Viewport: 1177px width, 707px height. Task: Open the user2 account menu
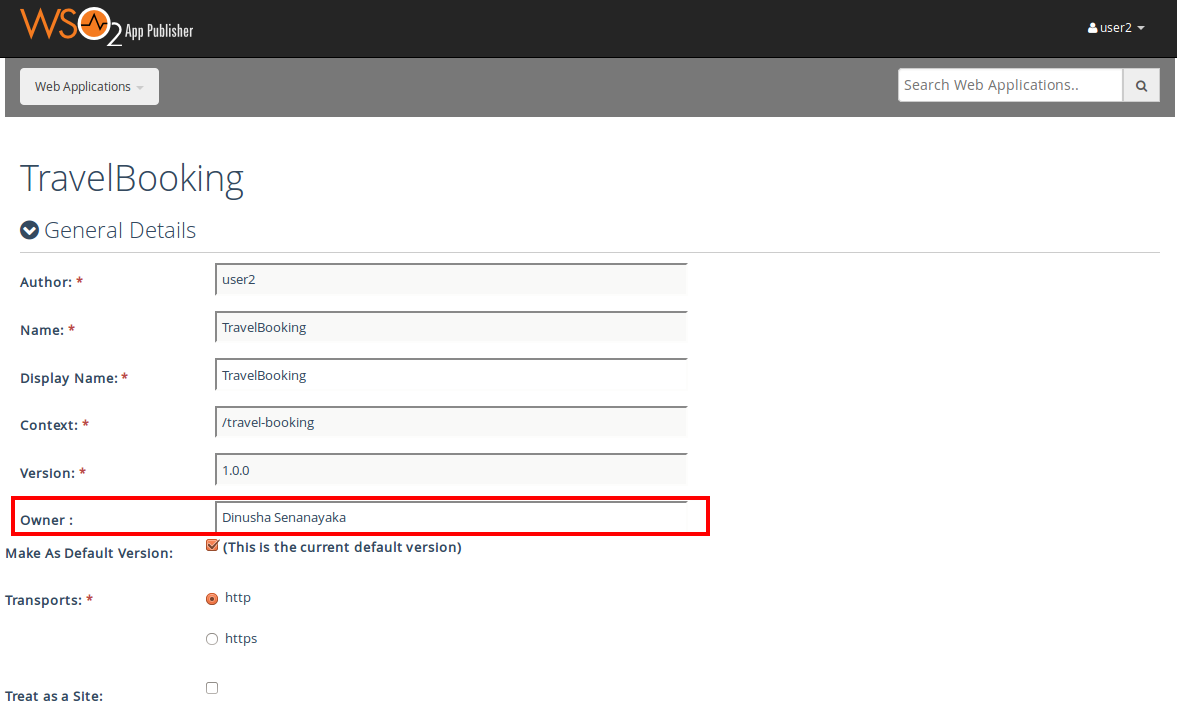1115,27
